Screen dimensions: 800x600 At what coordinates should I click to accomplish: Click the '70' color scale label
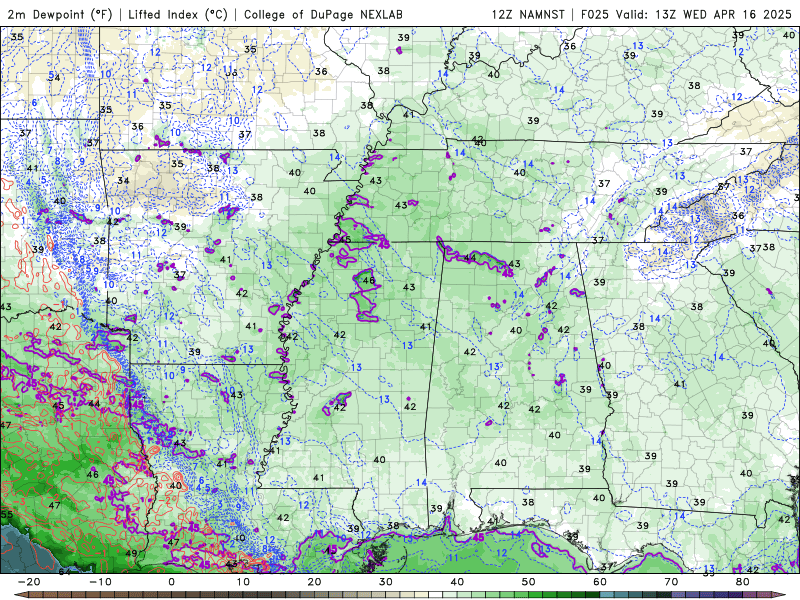[671, 582]
